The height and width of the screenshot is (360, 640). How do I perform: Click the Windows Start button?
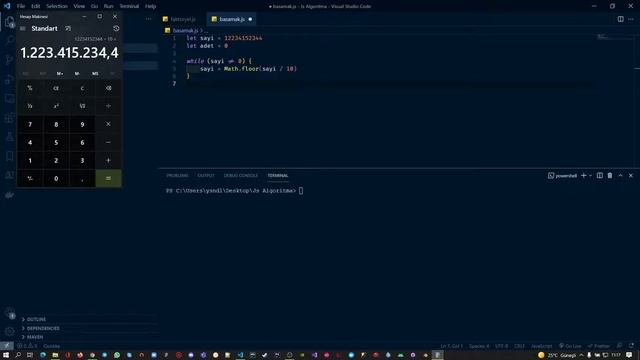coord(6,355)
